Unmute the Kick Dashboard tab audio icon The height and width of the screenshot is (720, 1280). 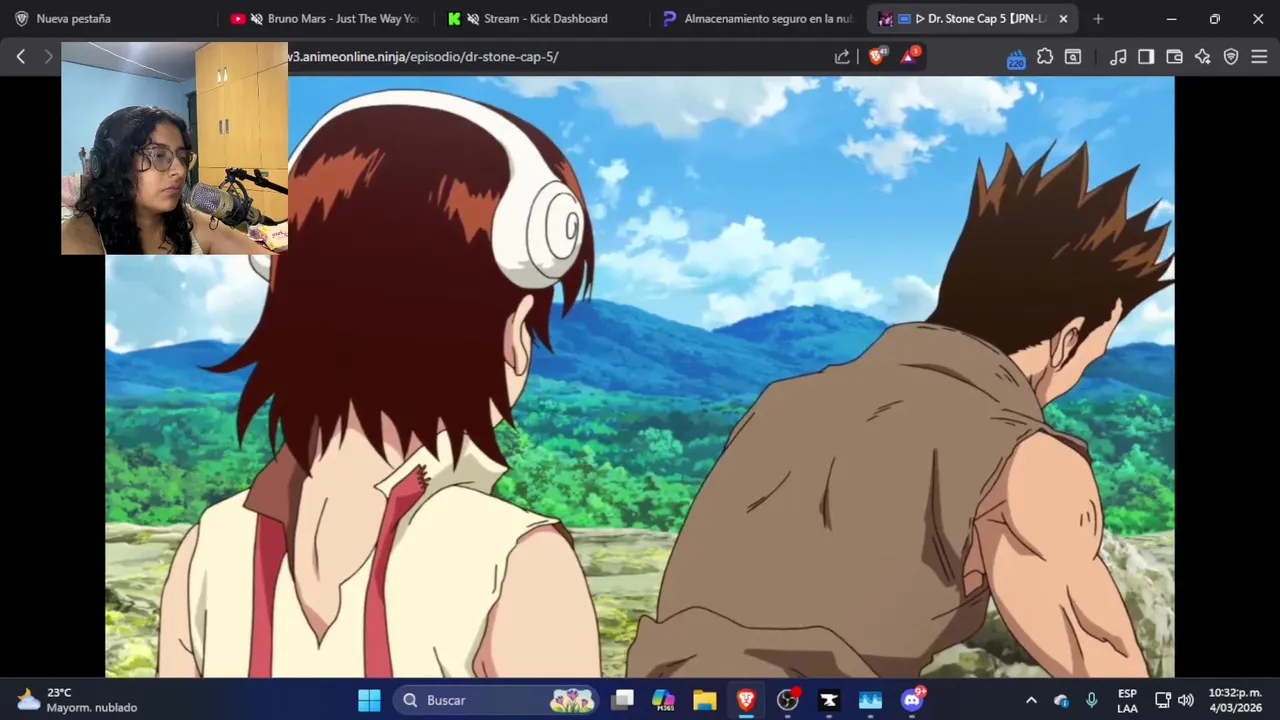[x=473, y=18]
